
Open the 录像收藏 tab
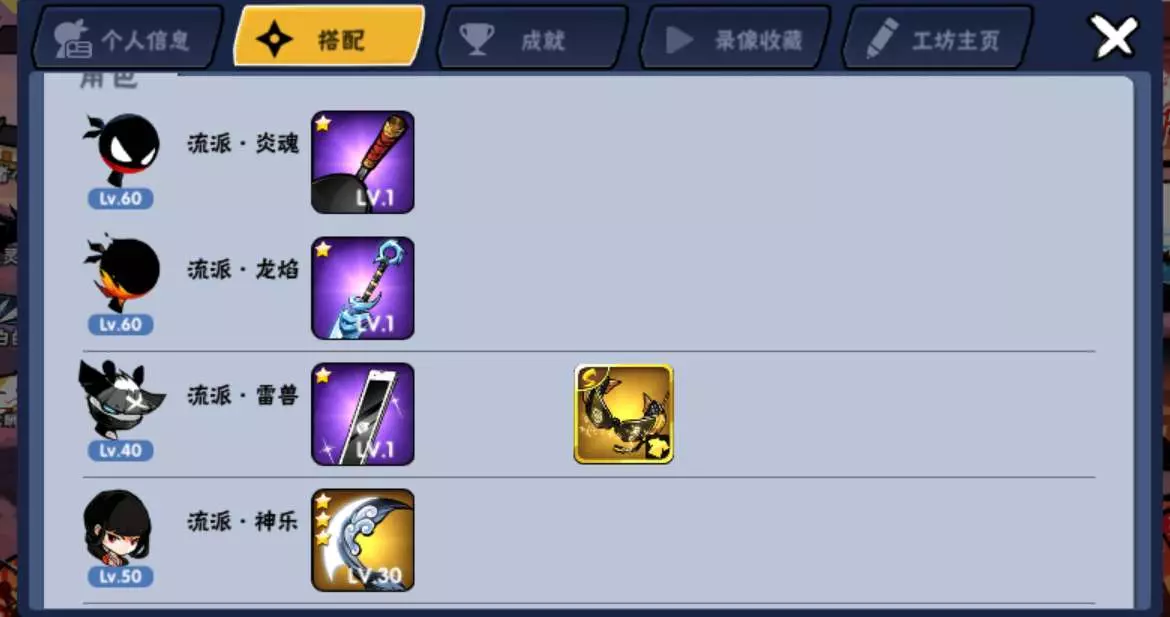click(734, 39)
